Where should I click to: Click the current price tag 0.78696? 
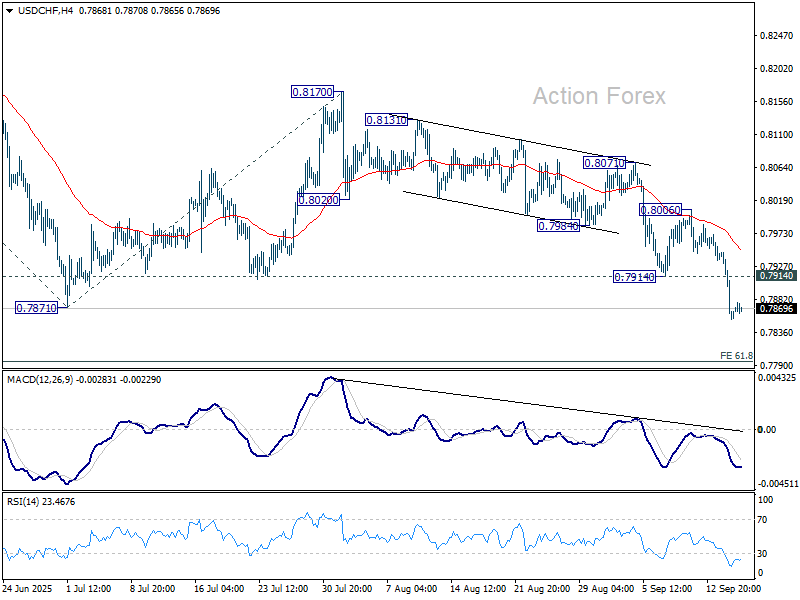[777, 308]
